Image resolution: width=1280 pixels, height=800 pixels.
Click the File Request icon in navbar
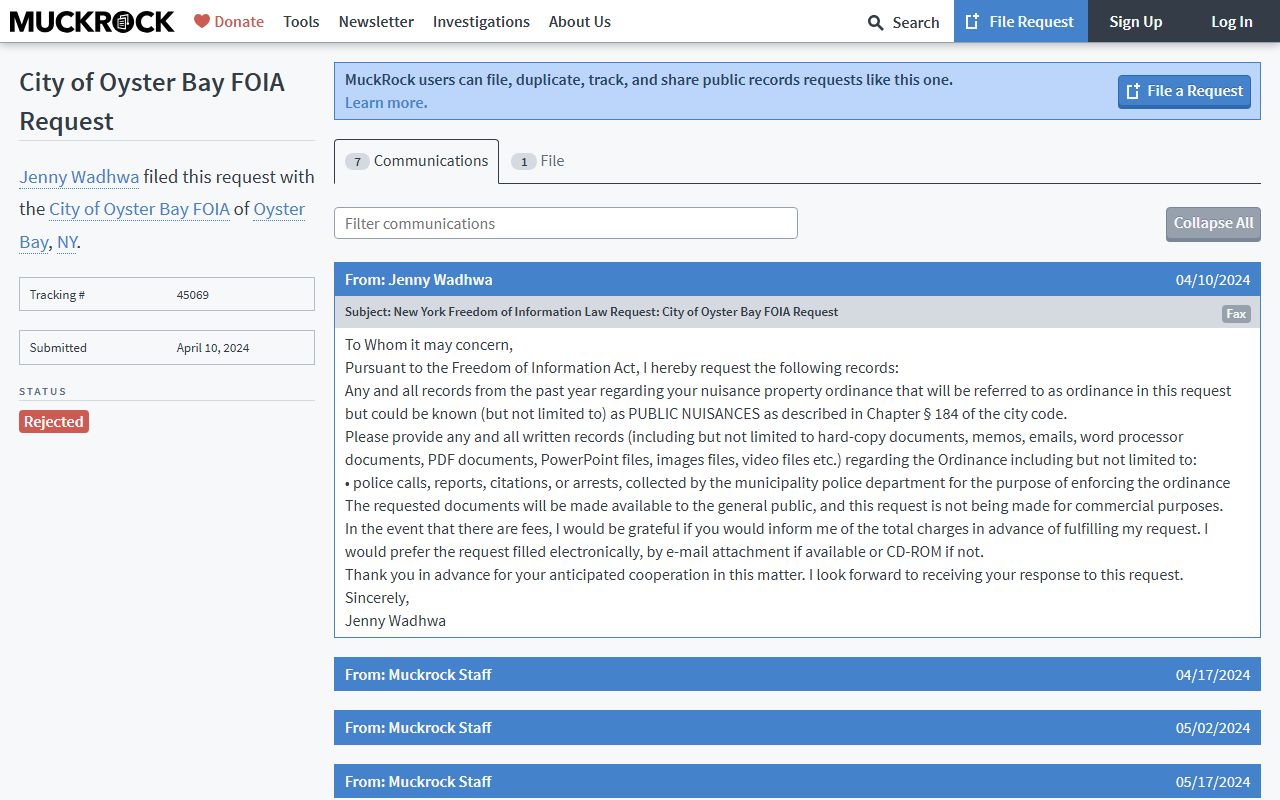[972, 21]
